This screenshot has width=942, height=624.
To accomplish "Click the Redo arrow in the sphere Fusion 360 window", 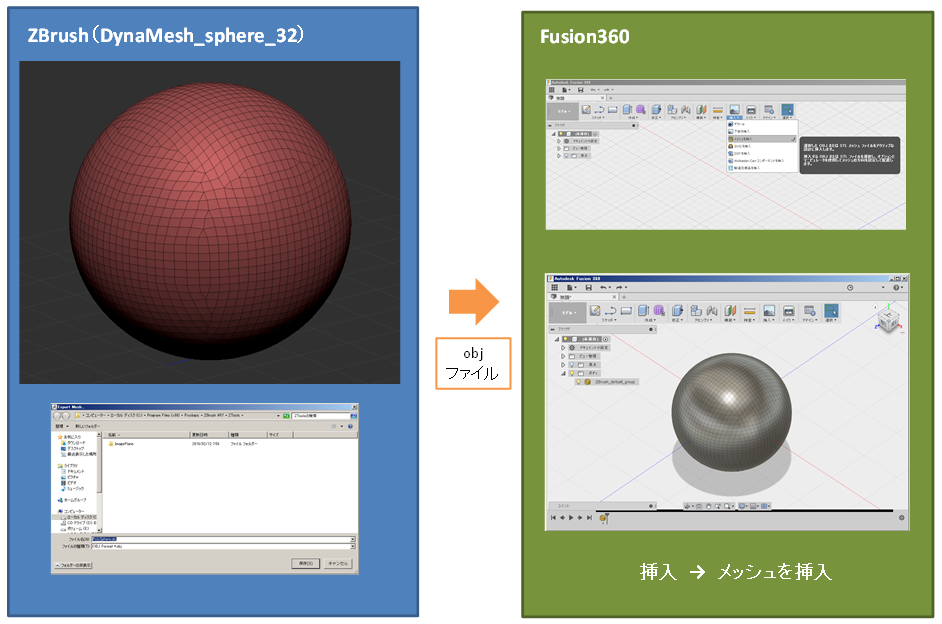I will click(x=619, y=288).
